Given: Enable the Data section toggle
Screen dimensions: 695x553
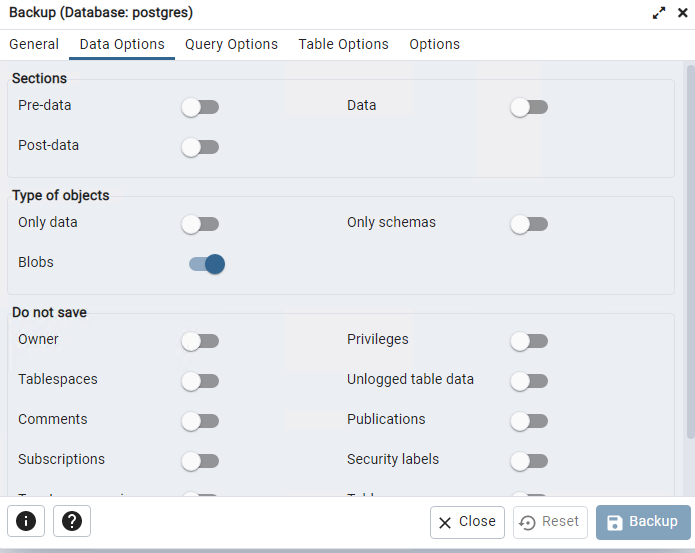Looking at the screenshot, I should pyautogui.click(x=529, y=107).
